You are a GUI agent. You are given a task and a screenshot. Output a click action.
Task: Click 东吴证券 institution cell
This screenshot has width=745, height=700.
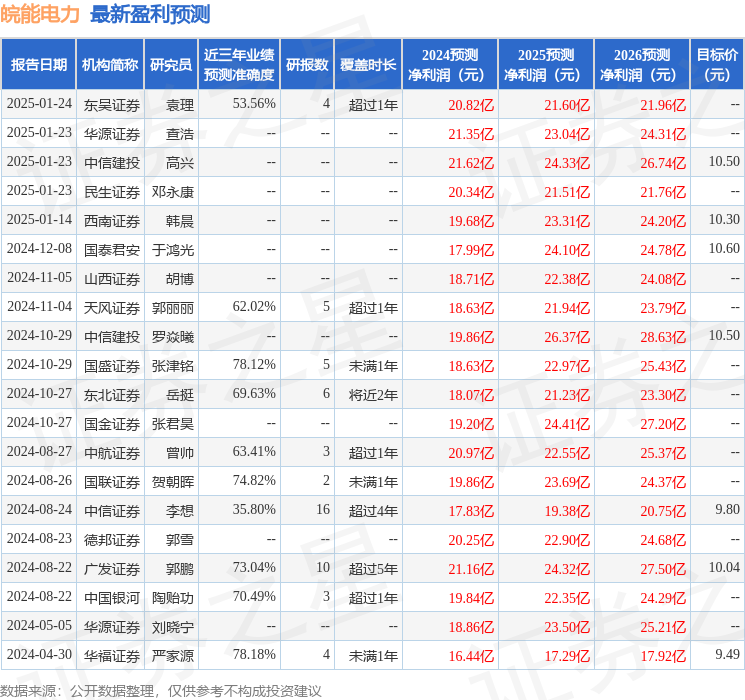(x=112, y=105)
